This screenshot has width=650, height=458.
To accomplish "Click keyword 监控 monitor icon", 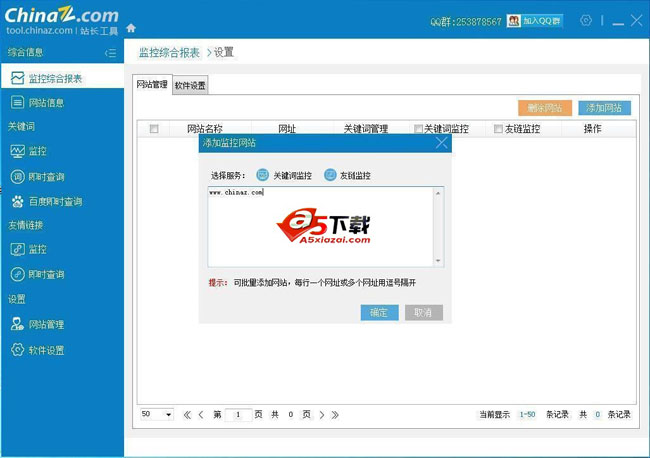I will pyautogui.click(x=17, y=151).
